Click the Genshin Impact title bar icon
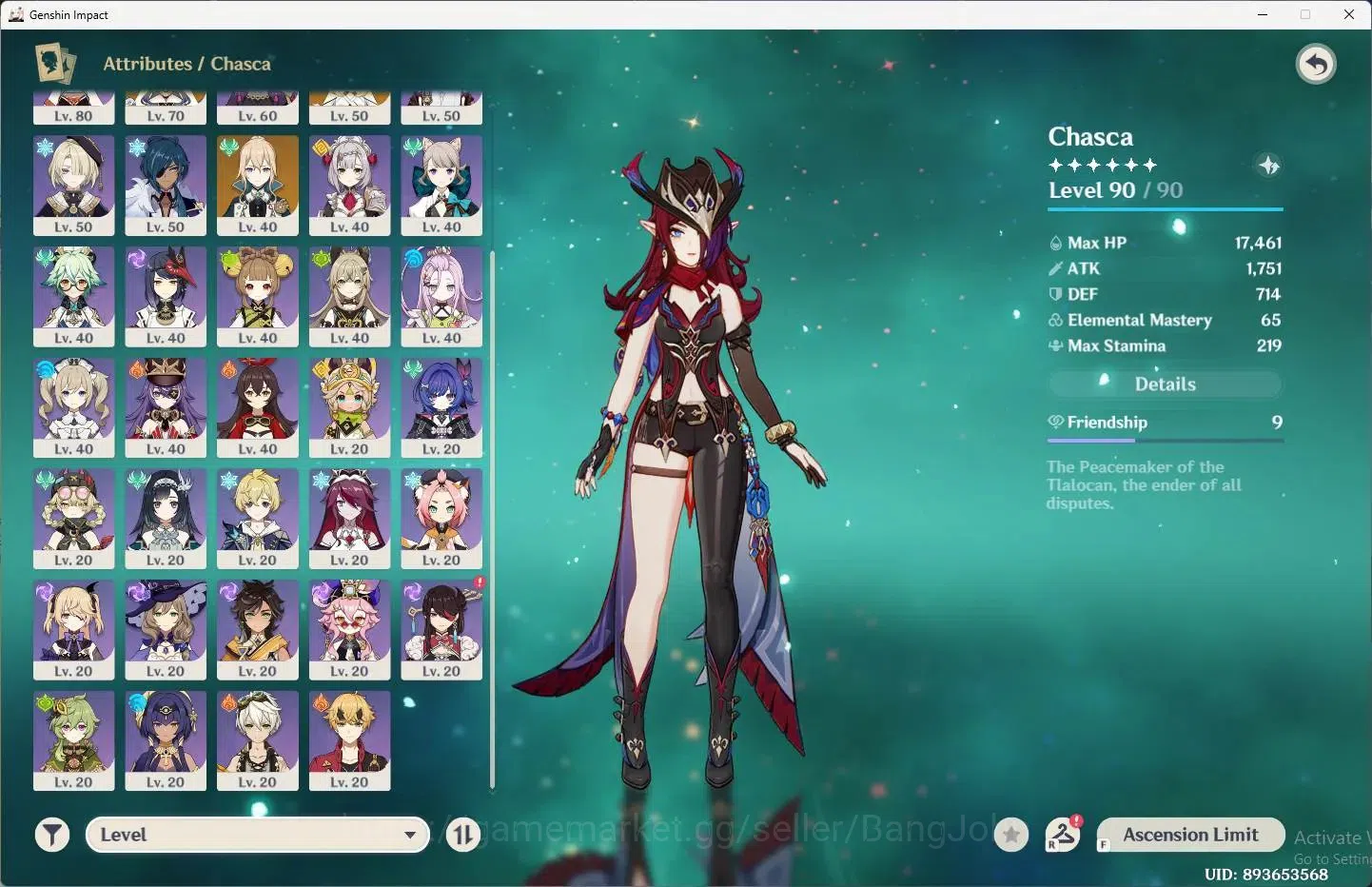The width and height of the screenshot is (1372, 887). tap(16, 14)
